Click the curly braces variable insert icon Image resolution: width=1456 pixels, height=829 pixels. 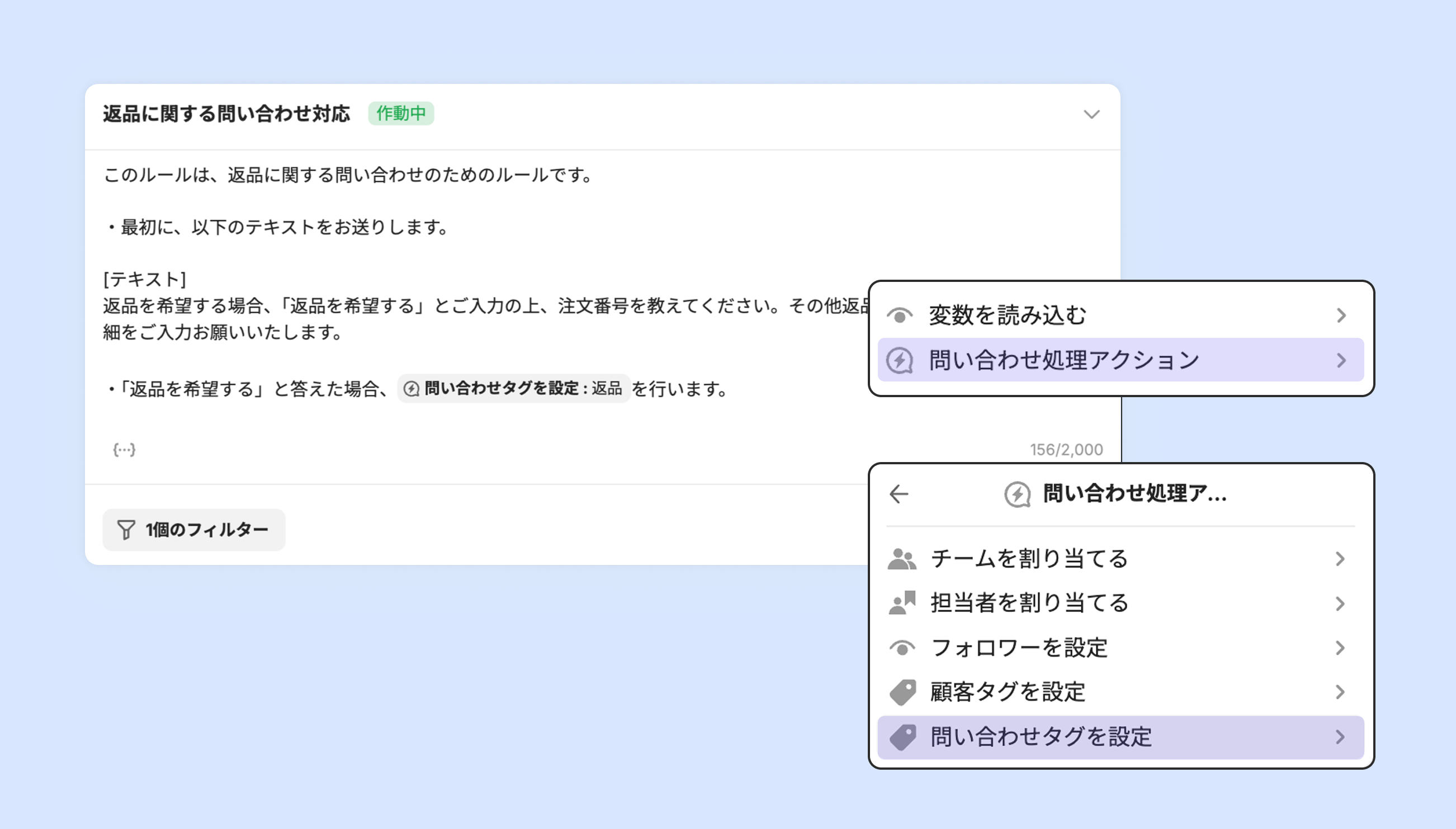coord(124,450)
